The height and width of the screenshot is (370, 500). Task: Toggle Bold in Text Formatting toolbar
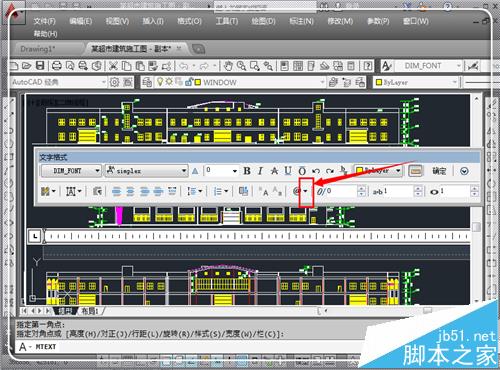tap(247, 171)
